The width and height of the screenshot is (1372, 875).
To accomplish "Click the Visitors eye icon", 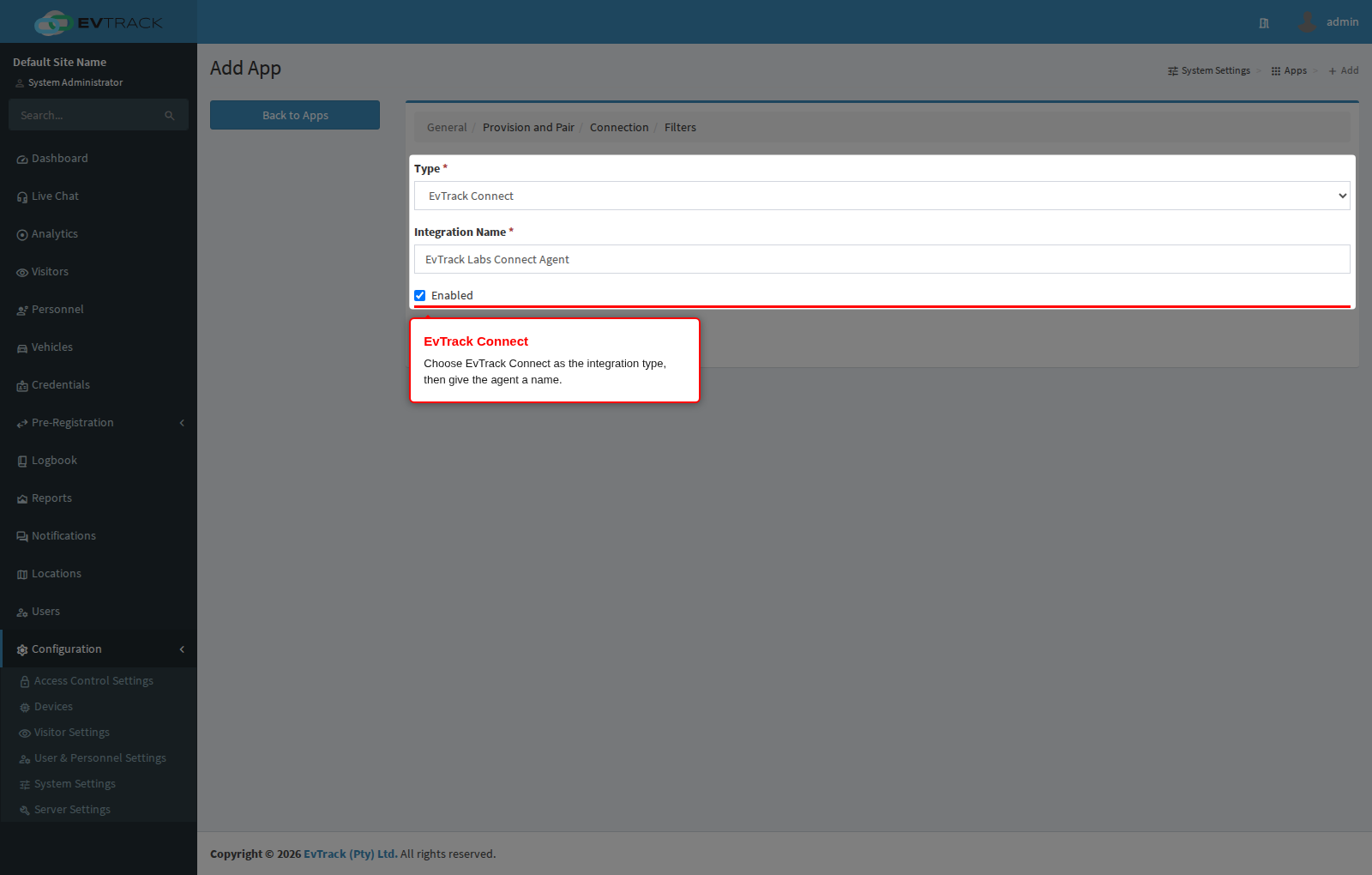I will (x=22, y=273).
